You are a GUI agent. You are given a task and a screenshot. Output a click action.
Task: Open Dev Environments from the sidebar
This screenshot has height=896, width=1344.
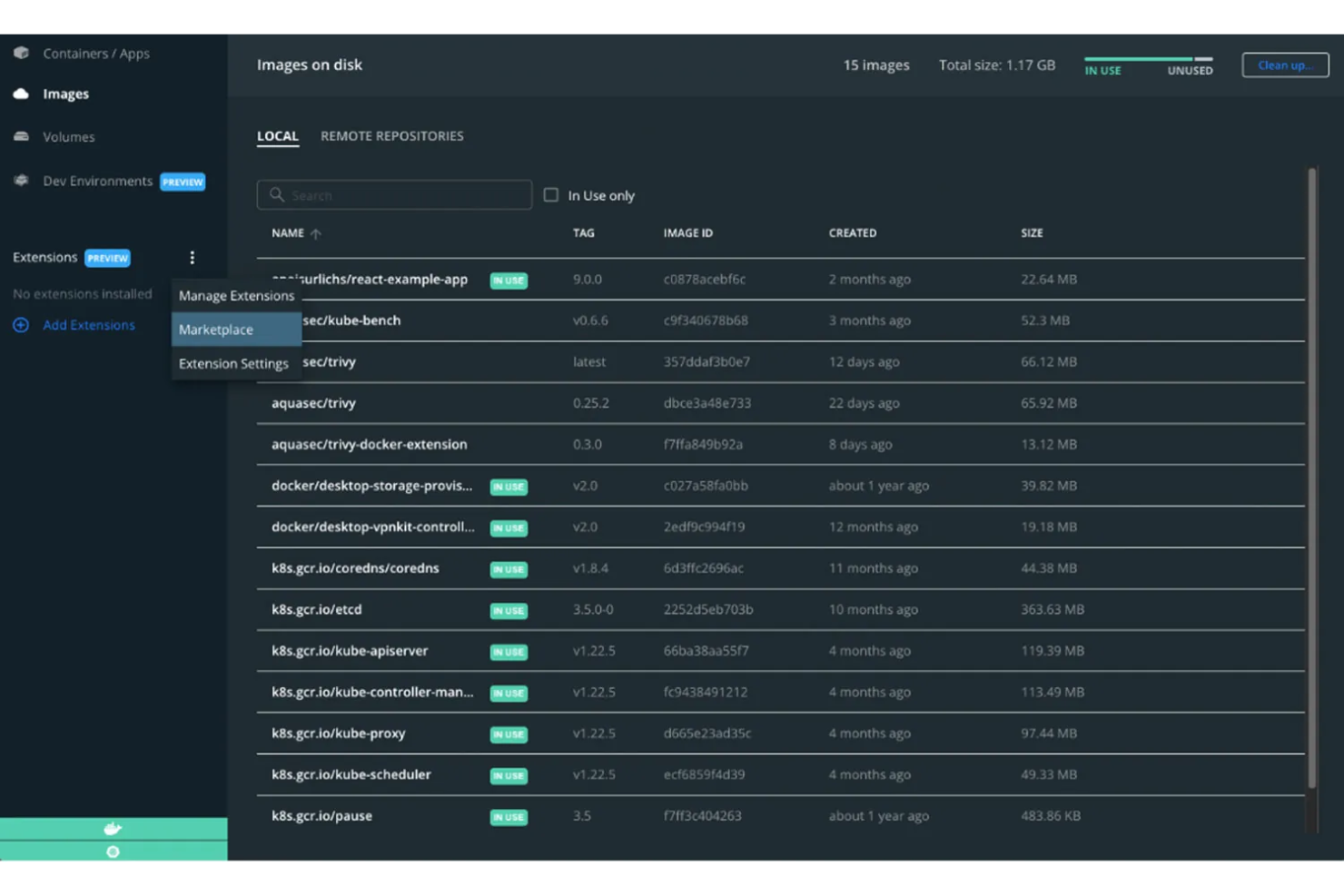[97, 181]
